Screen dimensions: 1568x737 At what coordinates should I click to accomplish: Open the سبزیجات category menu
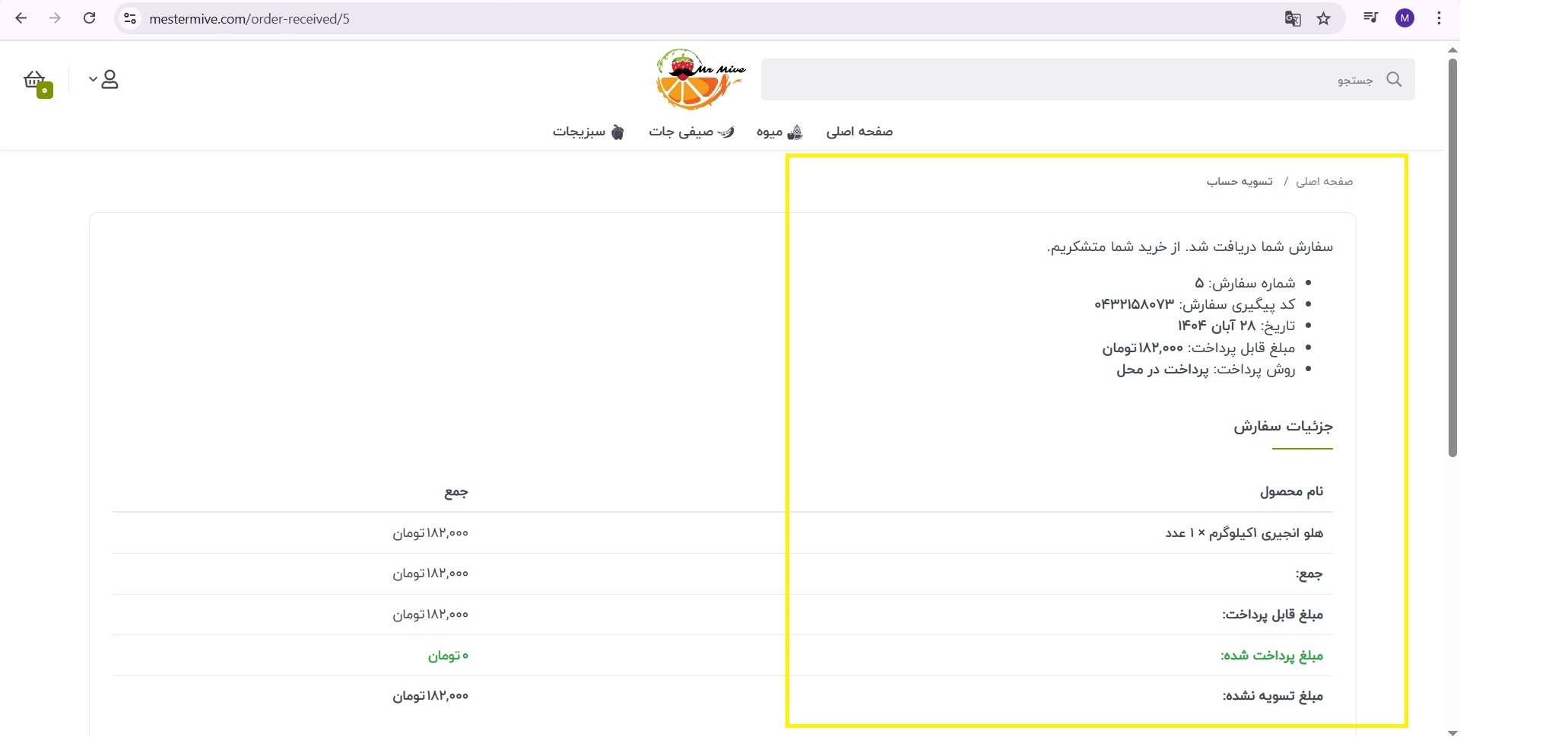[588, 132]
